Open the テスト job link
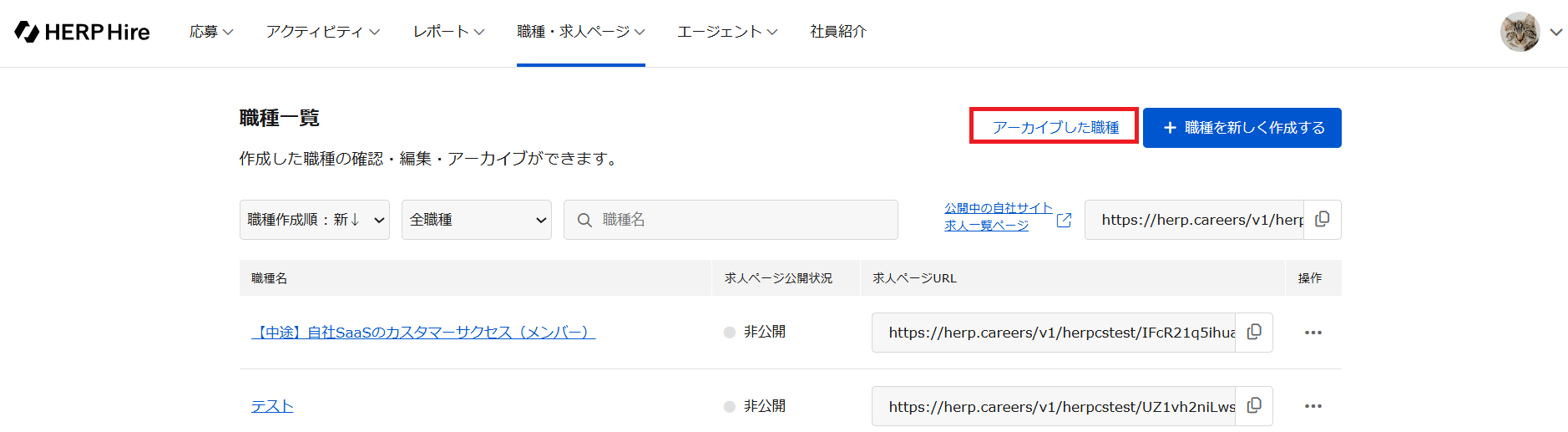This screenshot has height=432, width=1568. point(272,406)
